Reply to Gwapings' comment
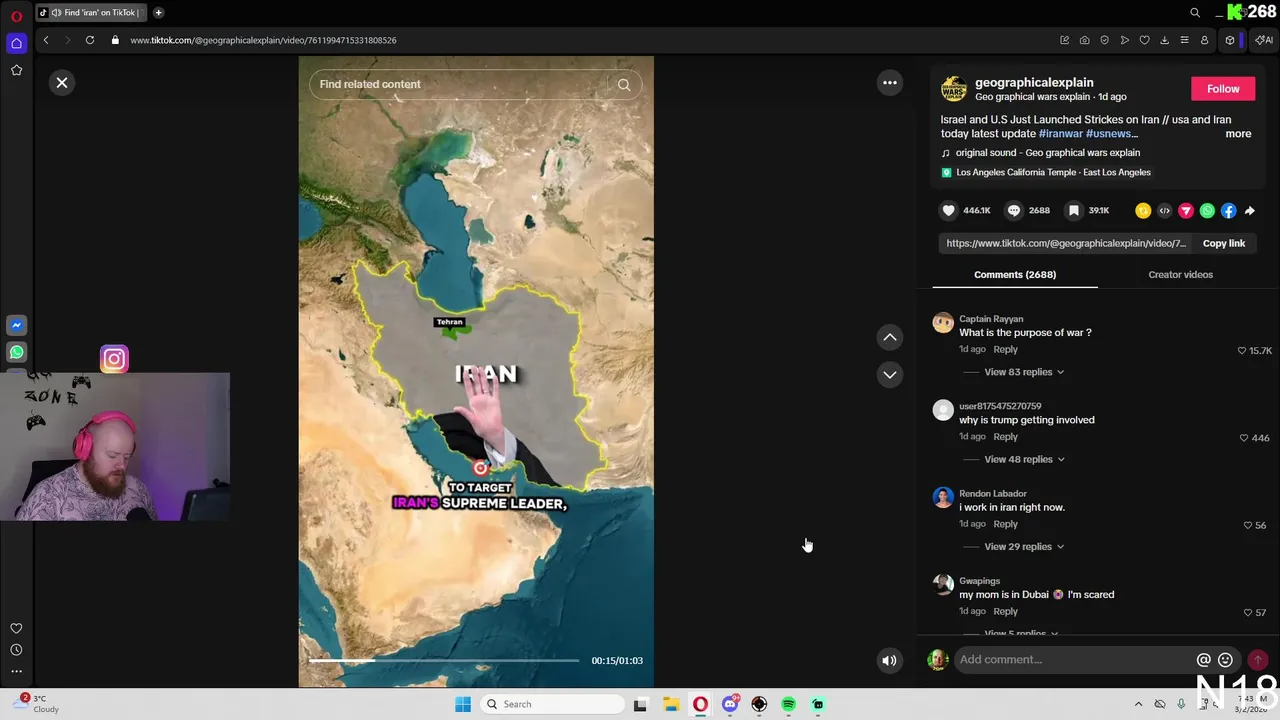Viewport: 1280px width, 720px height. 1005,611
